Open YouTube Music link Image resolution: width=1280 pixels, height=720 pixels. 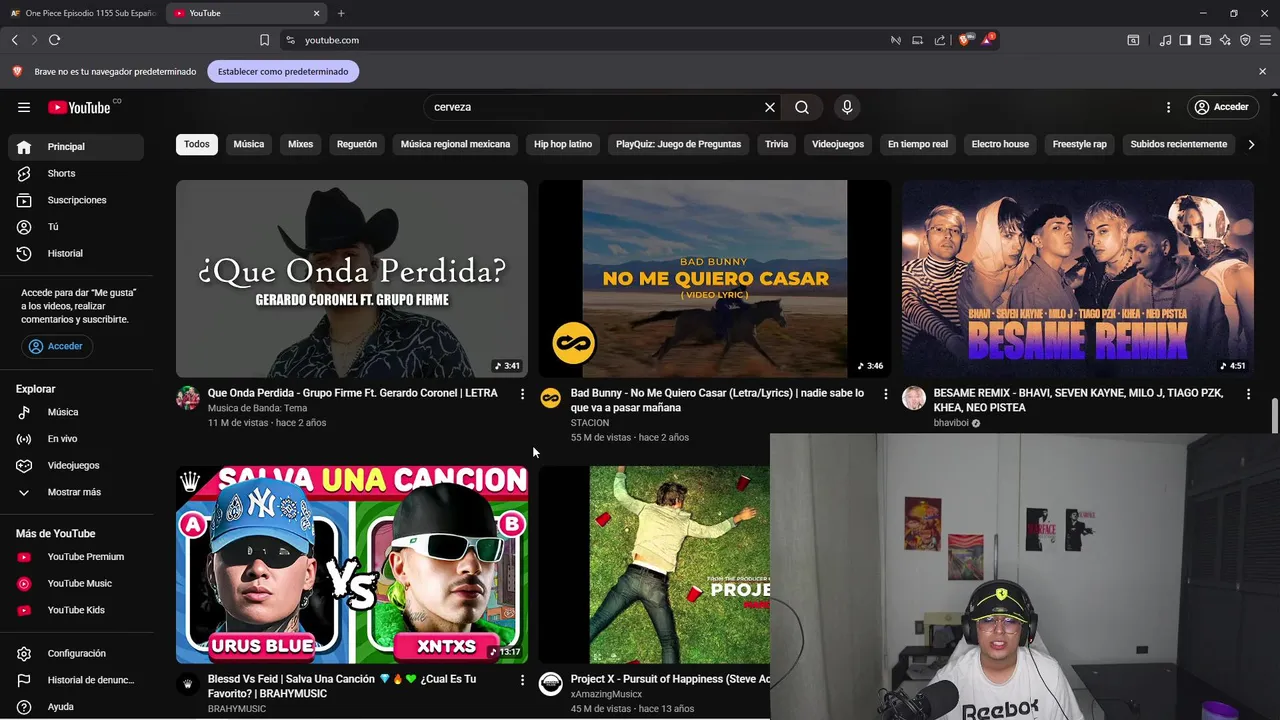pyautogui.click(x=76, y=584)
